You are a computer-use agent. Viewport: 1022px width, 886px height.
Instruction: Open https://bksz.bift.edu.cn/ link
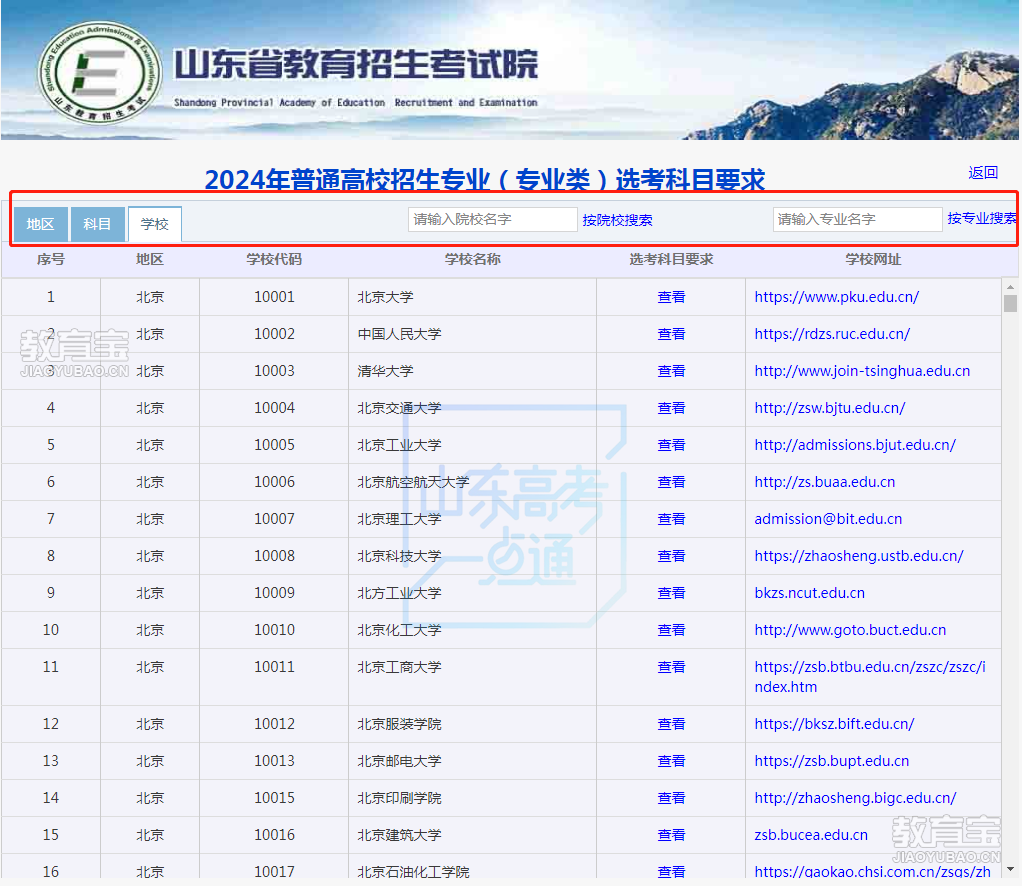[834, 724]
